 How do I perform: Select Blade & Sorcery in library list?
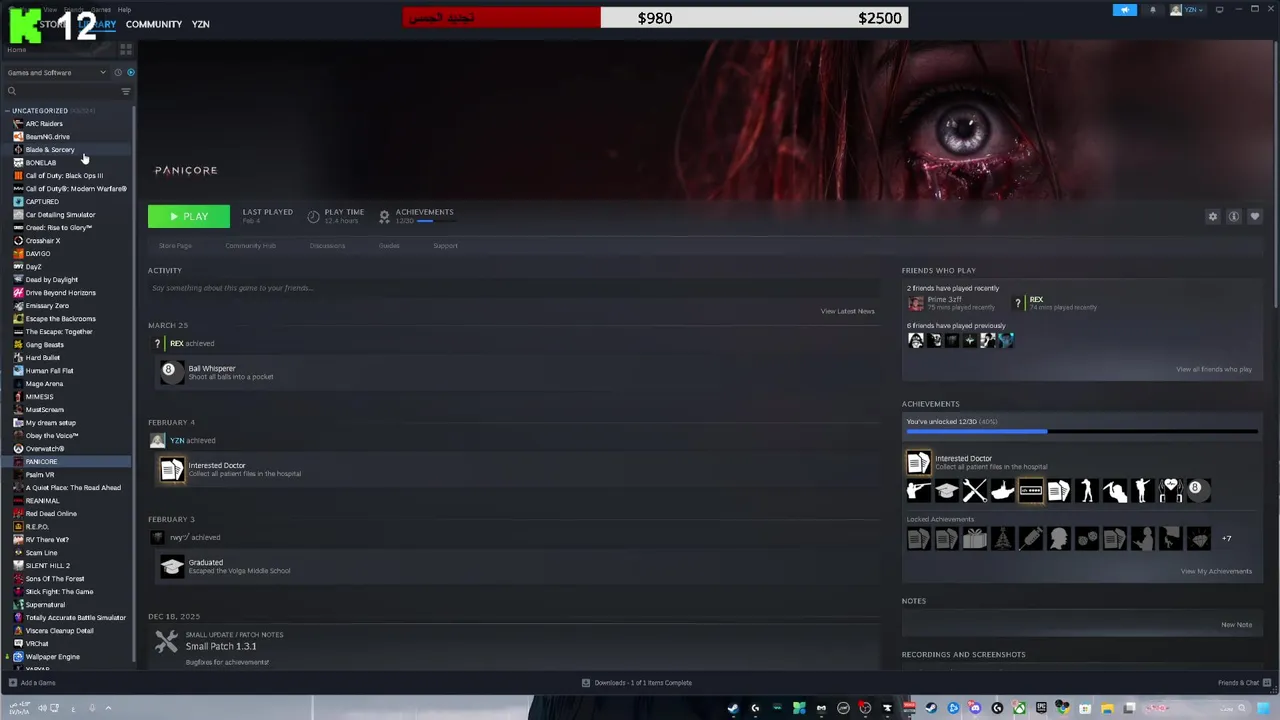tap(49, 150)
